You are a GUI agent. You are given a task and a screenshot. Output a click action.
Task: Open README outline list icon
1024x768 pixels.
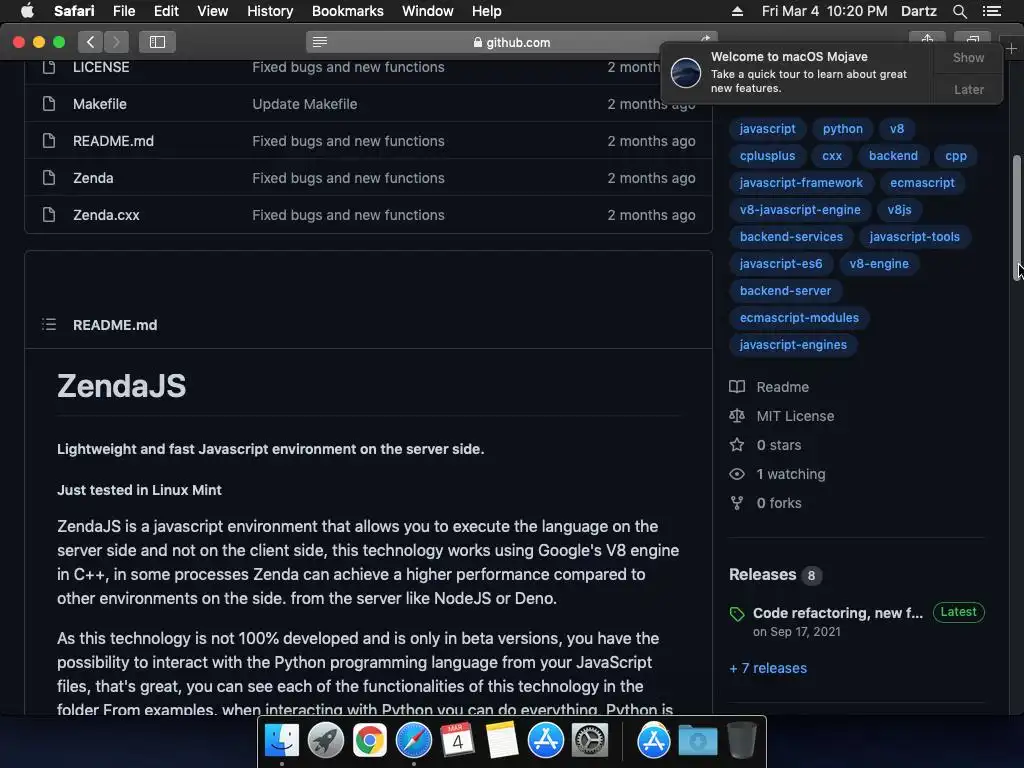[x=49, y=325]
